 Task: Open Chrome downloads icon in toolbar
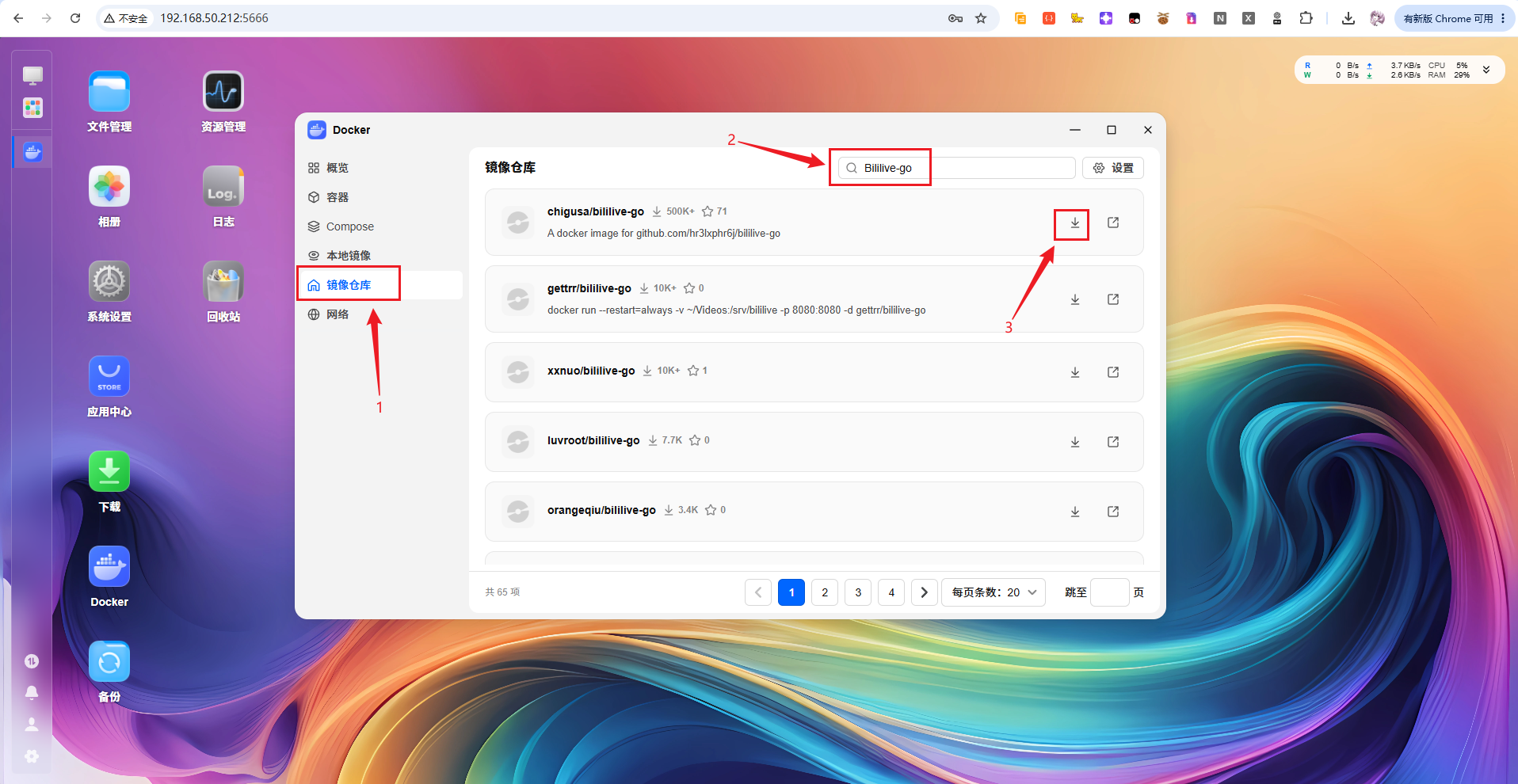[x=1348, y=18]
